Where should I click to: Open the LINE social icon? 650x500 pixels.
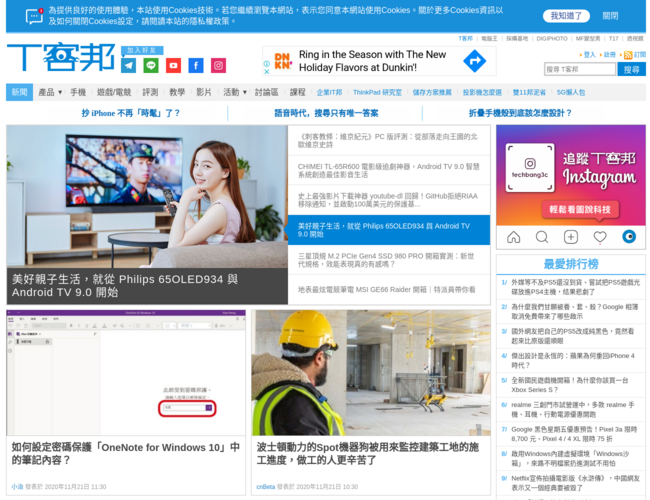point(151,65)
